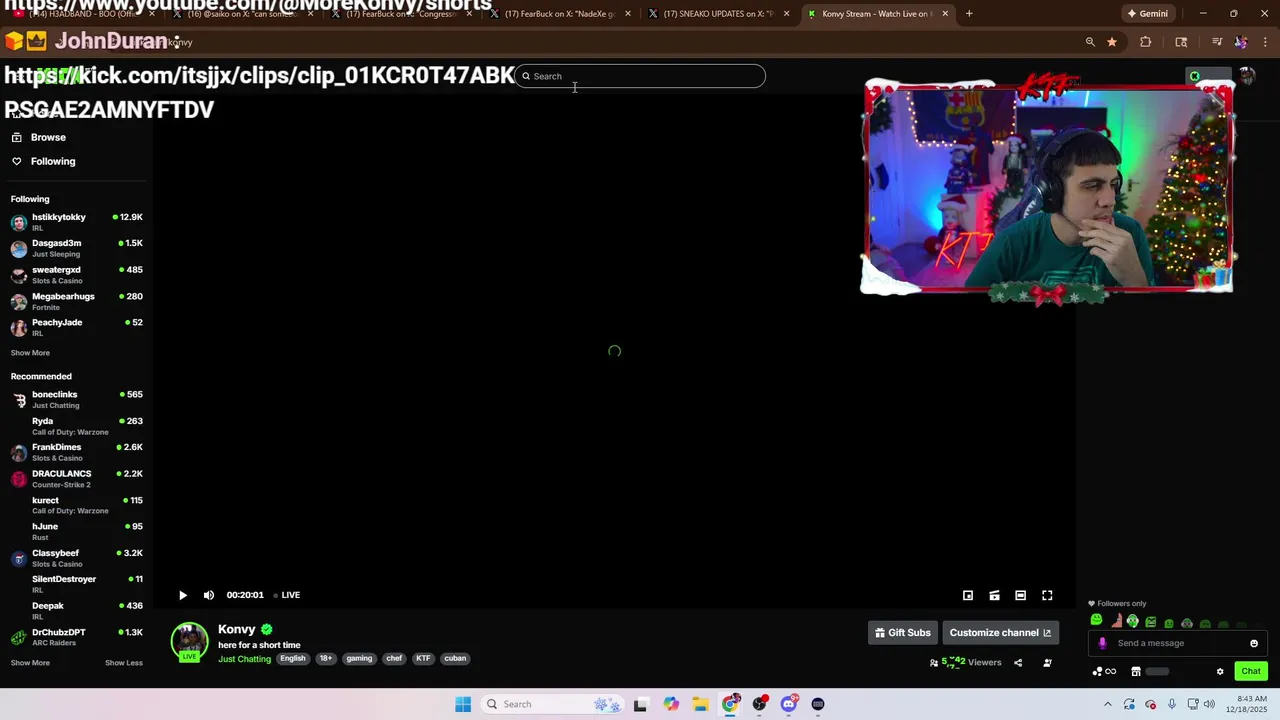Image resolution: width=1280 pixels, height=720 pixels.
Task: Switch to theater mode in the player
Action: tap(1020, 595)
